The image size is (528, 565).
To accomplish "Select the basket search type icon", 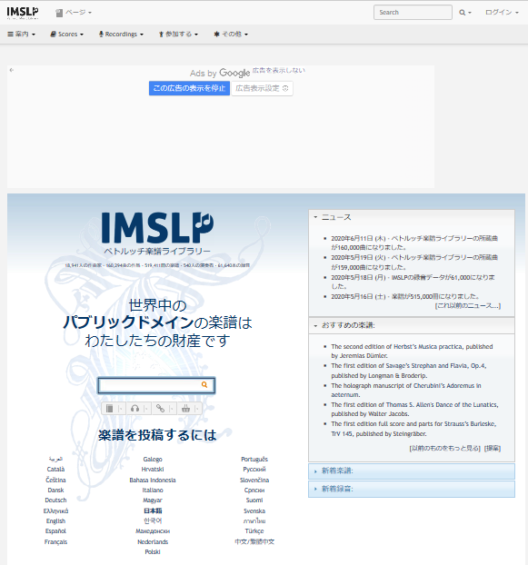I will tap(186, 409).
